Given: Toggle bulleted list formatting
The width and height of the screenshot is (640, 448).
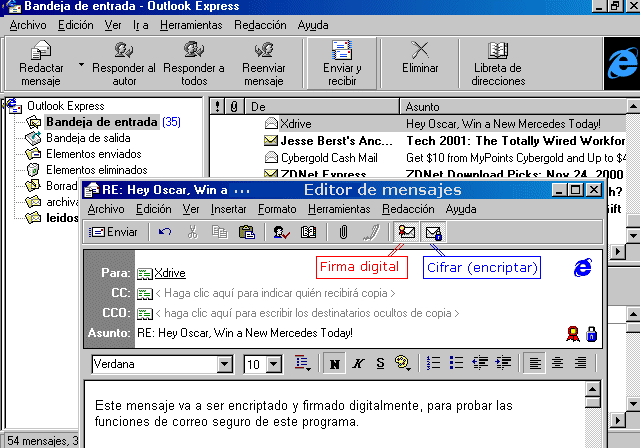Looking at the screenshot, I should coord(456,363).
